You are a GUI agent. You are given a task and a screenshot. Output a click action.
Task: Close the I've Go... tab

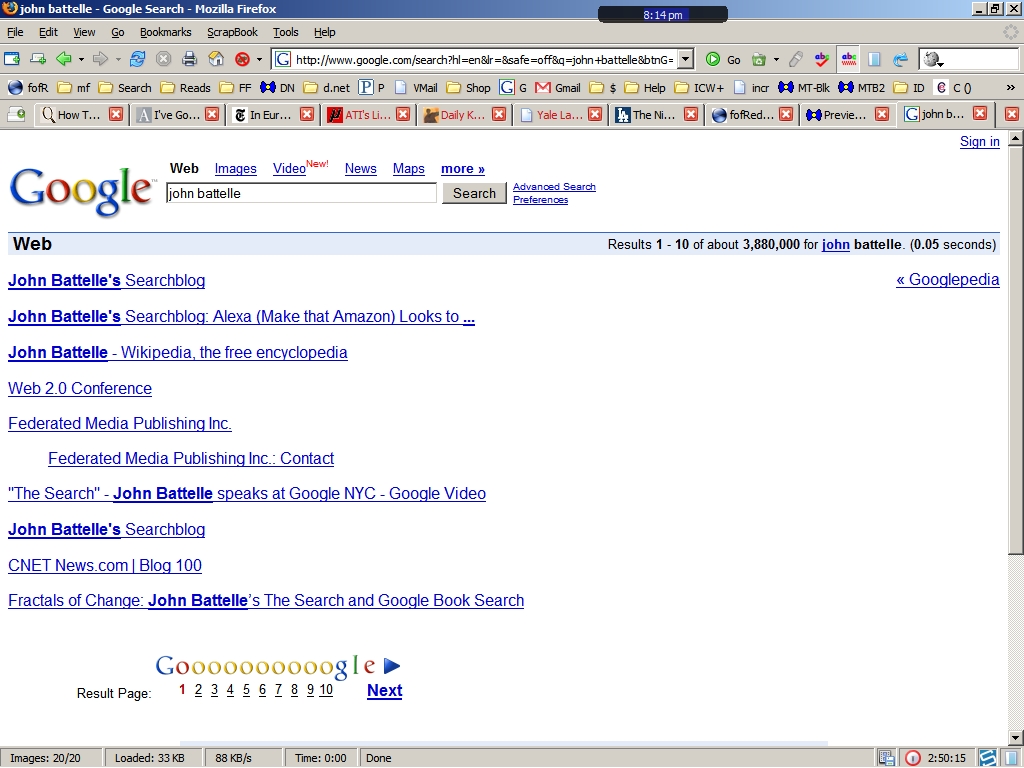pos(212,114)
